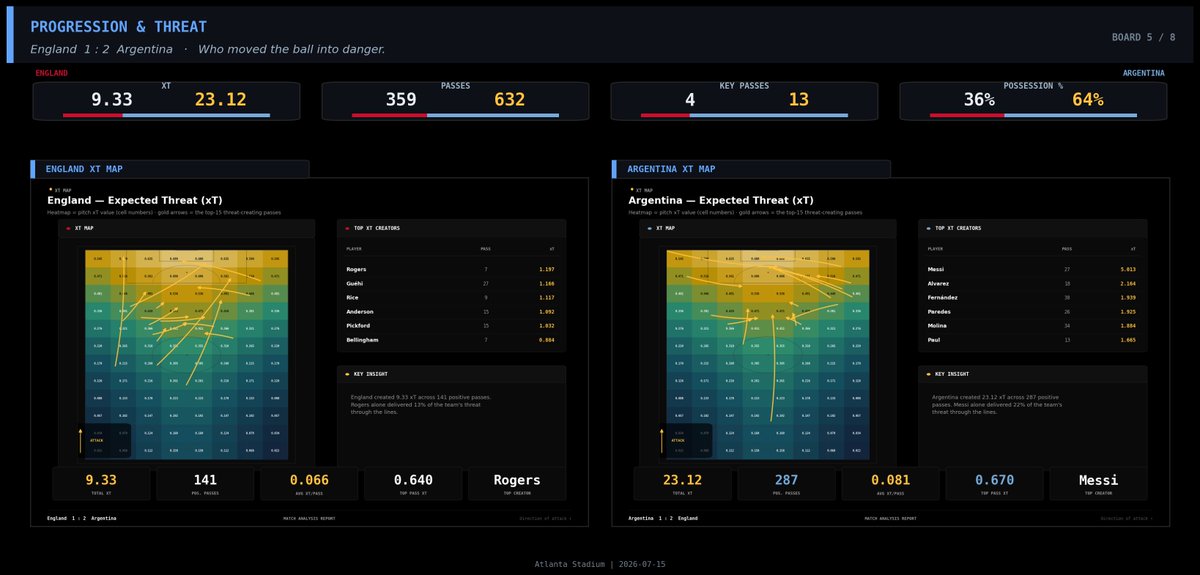Click Argentina's xT value 23.12 in the XT card
This screenshot has width=1200, height=575.
tap(220, 100)
